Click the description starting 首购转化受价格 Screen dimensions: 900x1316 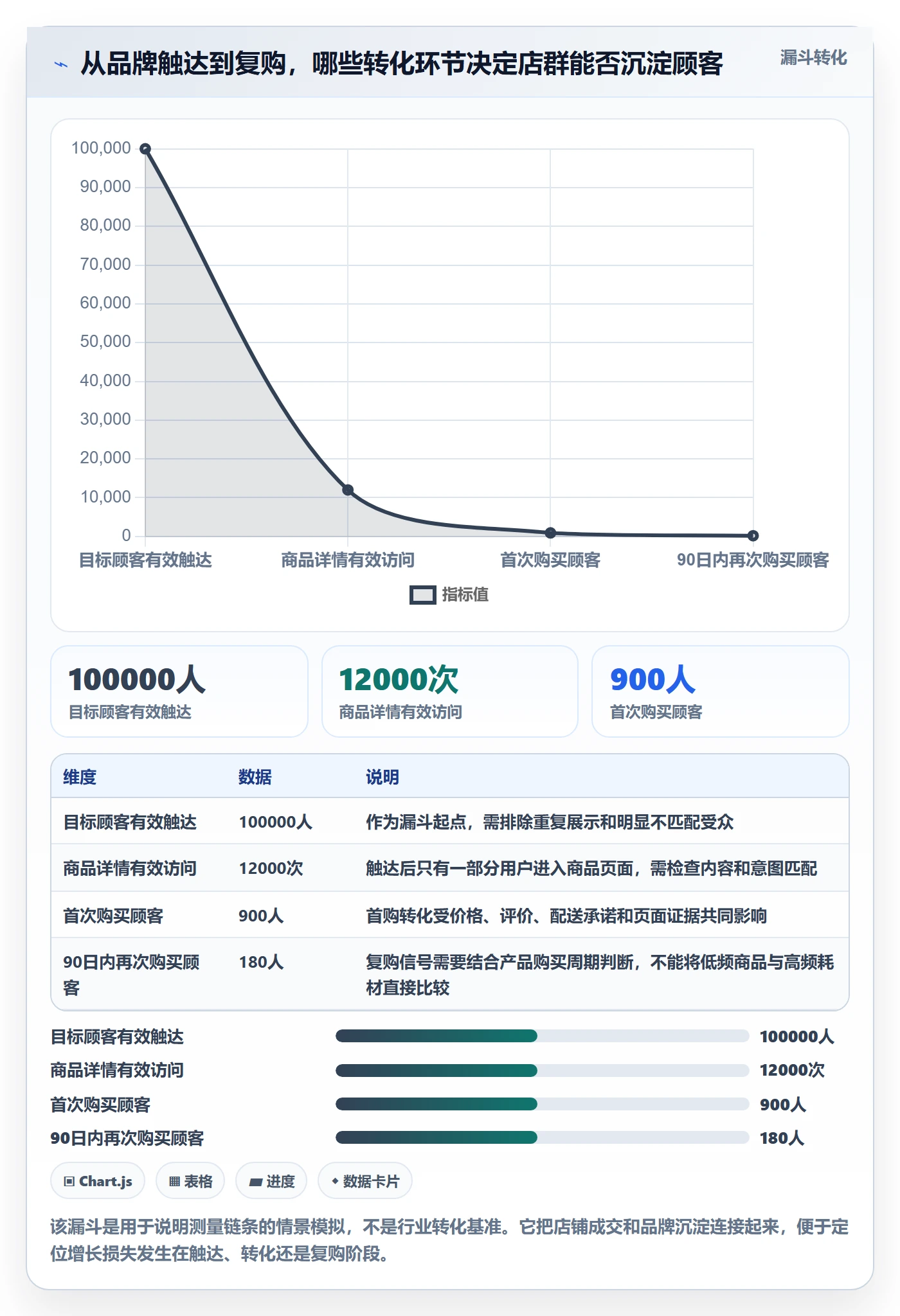[566, 916]
